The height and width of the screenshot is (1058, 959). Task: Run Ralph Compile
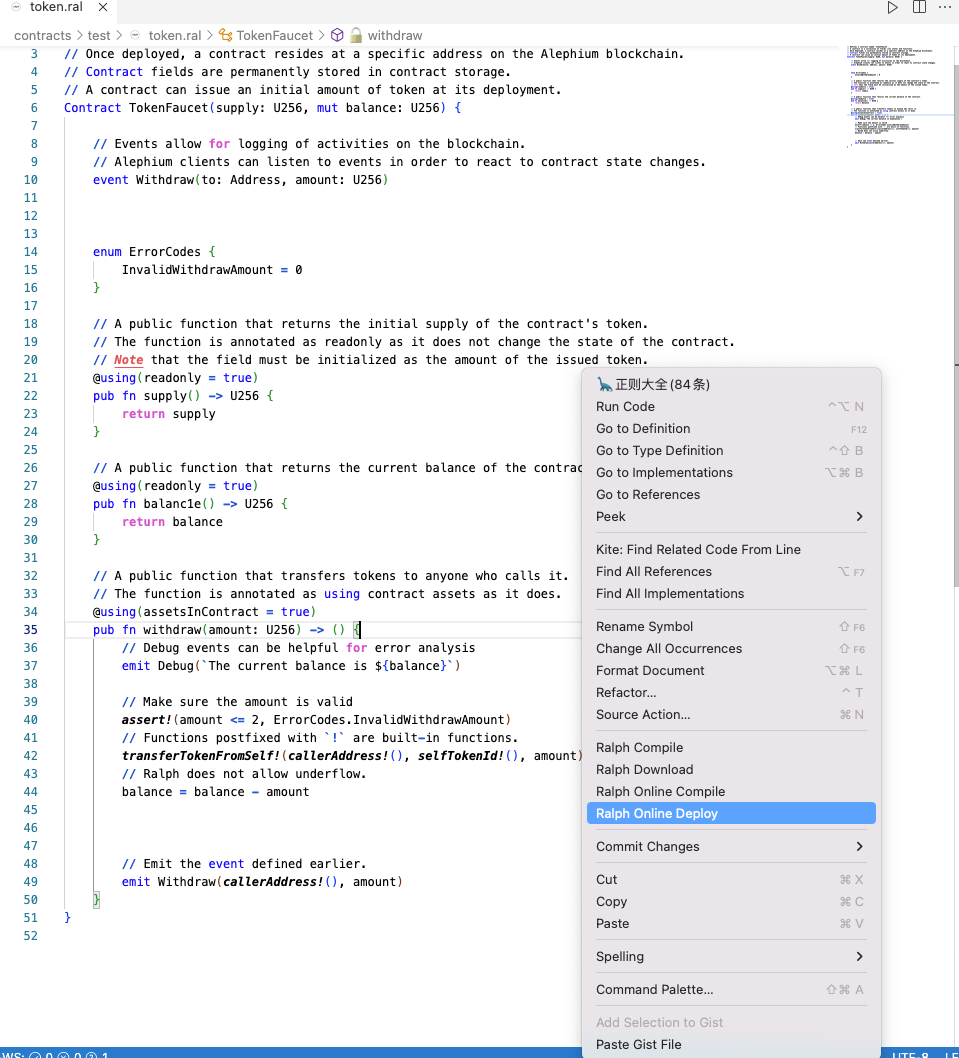(732, 748)
